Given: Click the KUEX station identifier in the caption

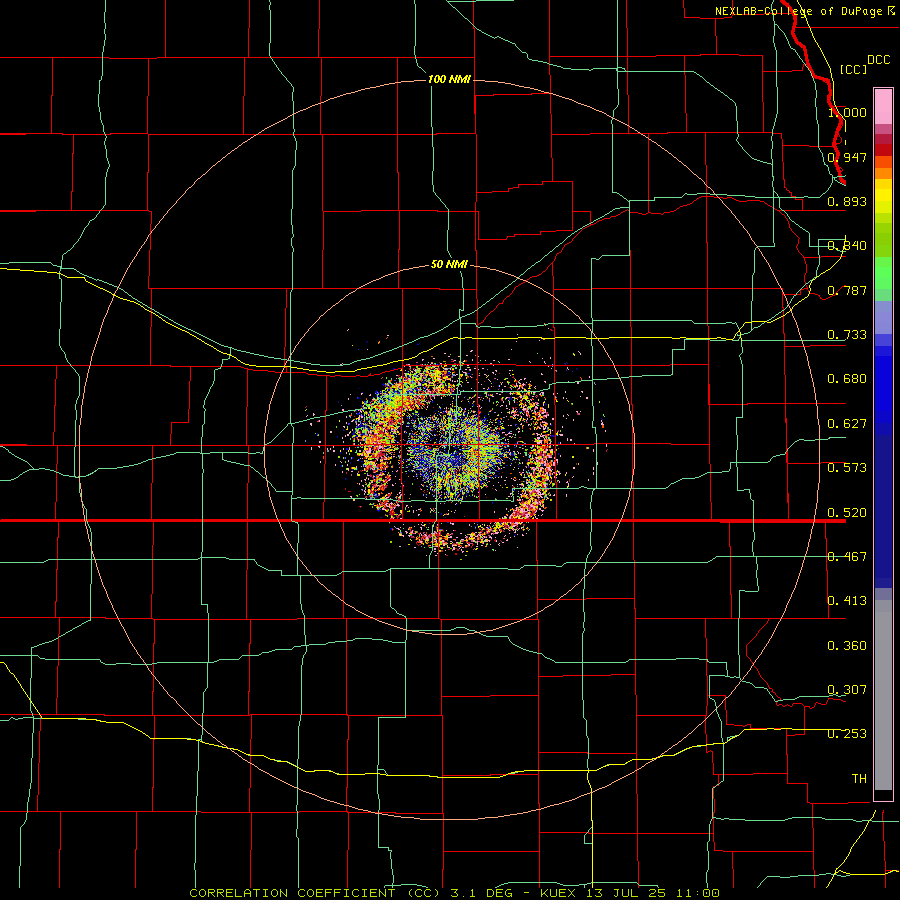Looking at the screenshot, I should pos(560,893).
